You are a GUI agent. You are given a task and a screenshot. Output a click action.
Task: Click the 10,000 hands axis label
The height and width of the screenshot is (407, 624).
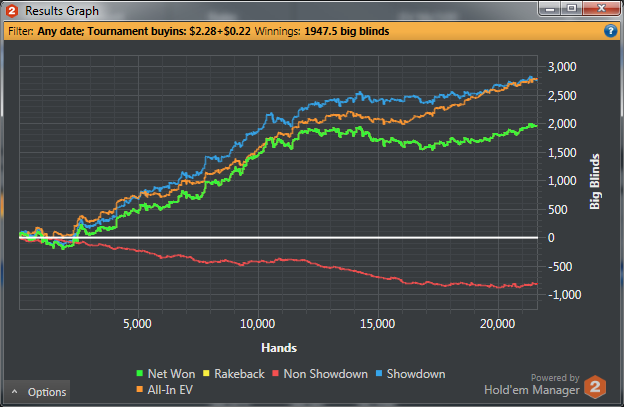pos(258,324)
